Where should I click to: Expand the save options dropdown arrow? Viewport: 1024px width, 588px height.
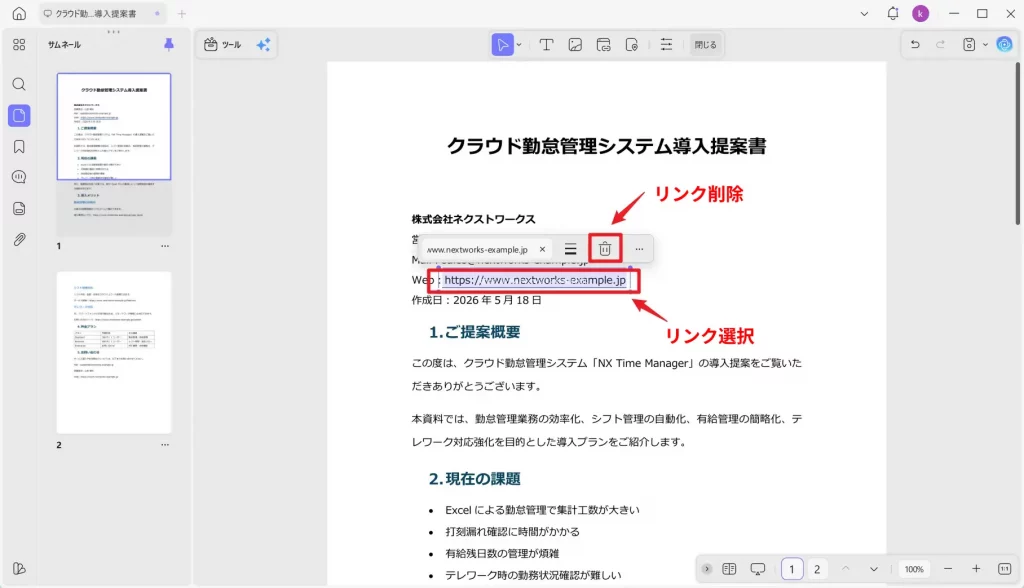pos(985,45)
